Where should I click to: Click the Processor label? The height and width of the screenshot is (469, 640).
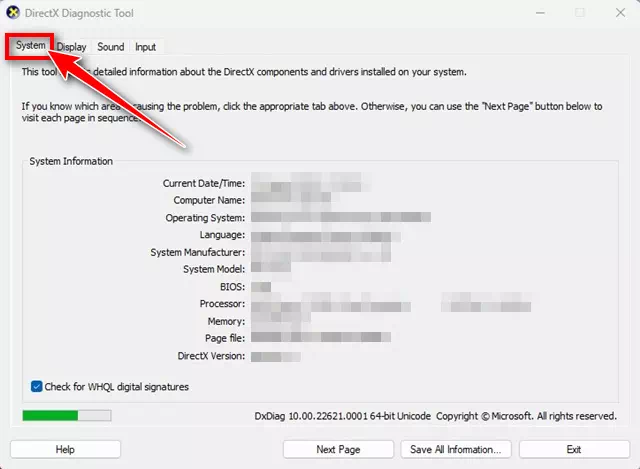[222, 304]
